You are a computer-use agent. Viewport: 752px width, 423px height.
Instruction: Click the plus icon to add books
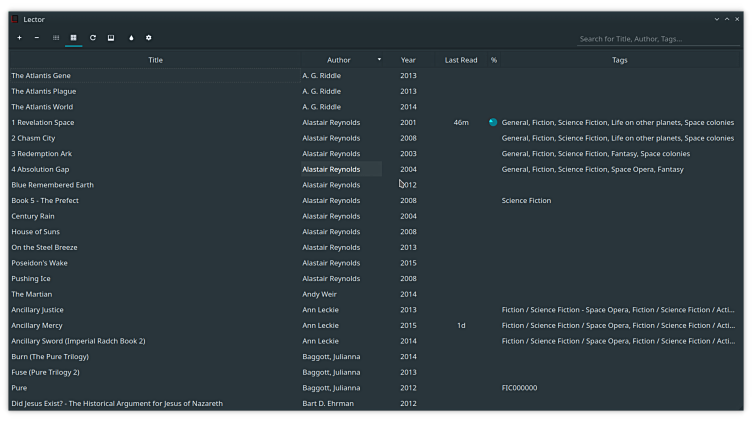click(x=19, y=38)
